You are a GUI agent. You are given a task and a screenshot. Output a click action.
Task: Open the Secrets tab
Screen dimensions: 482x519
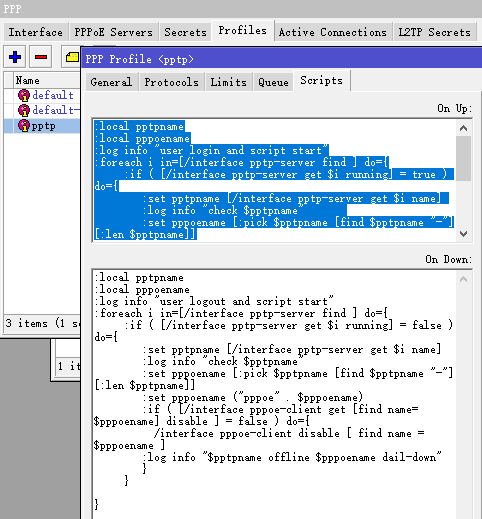[185, 32]
